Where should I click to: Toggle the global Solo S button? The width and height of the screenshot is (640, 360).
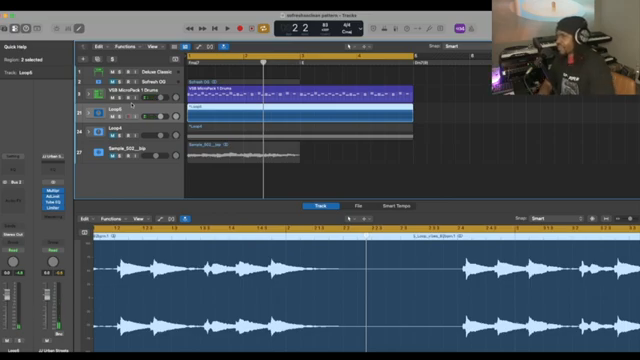pos(112,59)
